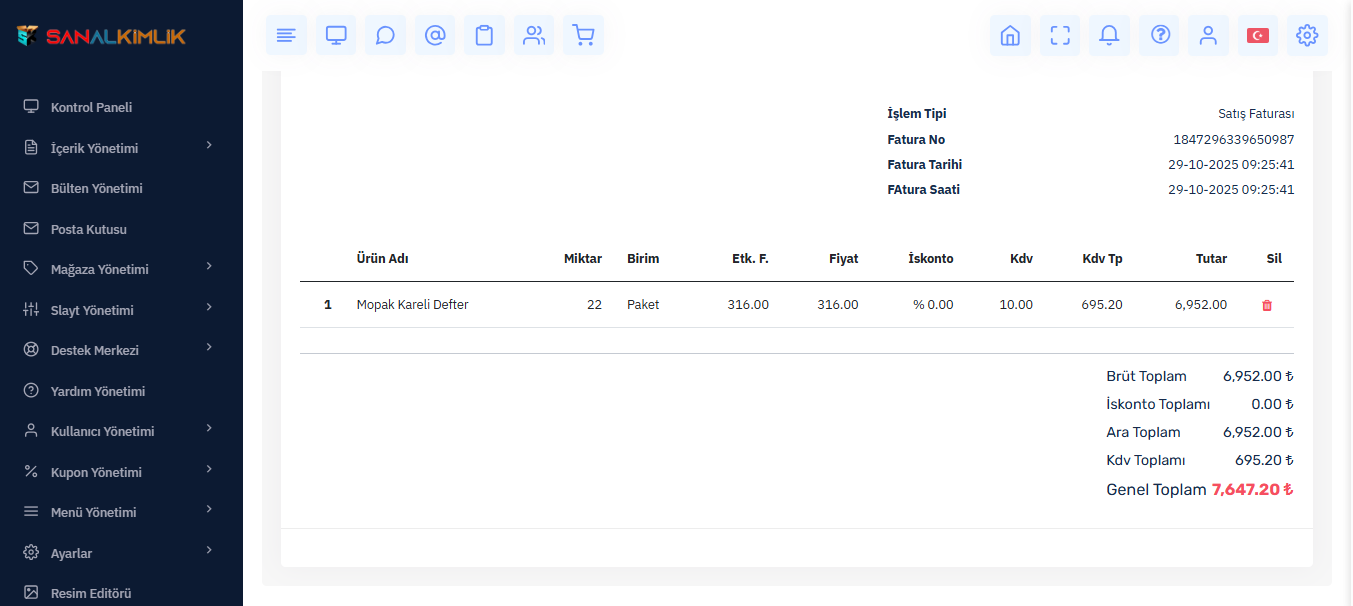Open the users group icon
The image size is (1353, 606).
pos(534,36)
